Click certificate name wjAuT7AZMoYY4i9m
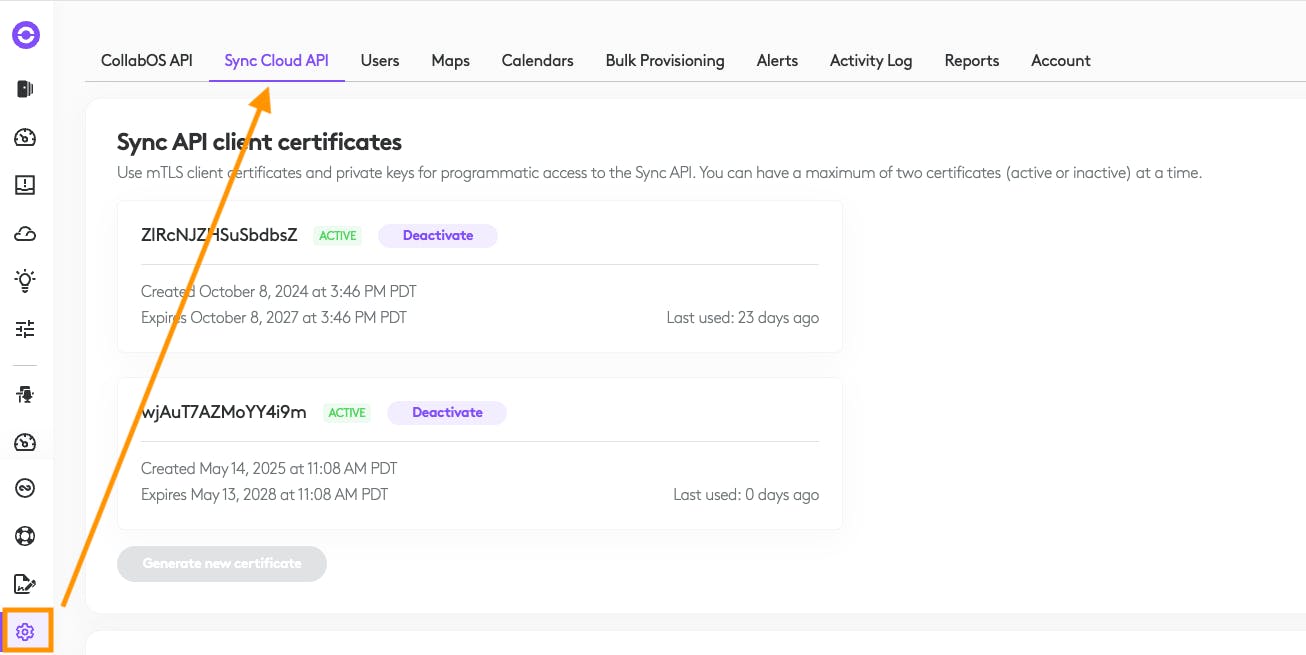 coord(224,411)
